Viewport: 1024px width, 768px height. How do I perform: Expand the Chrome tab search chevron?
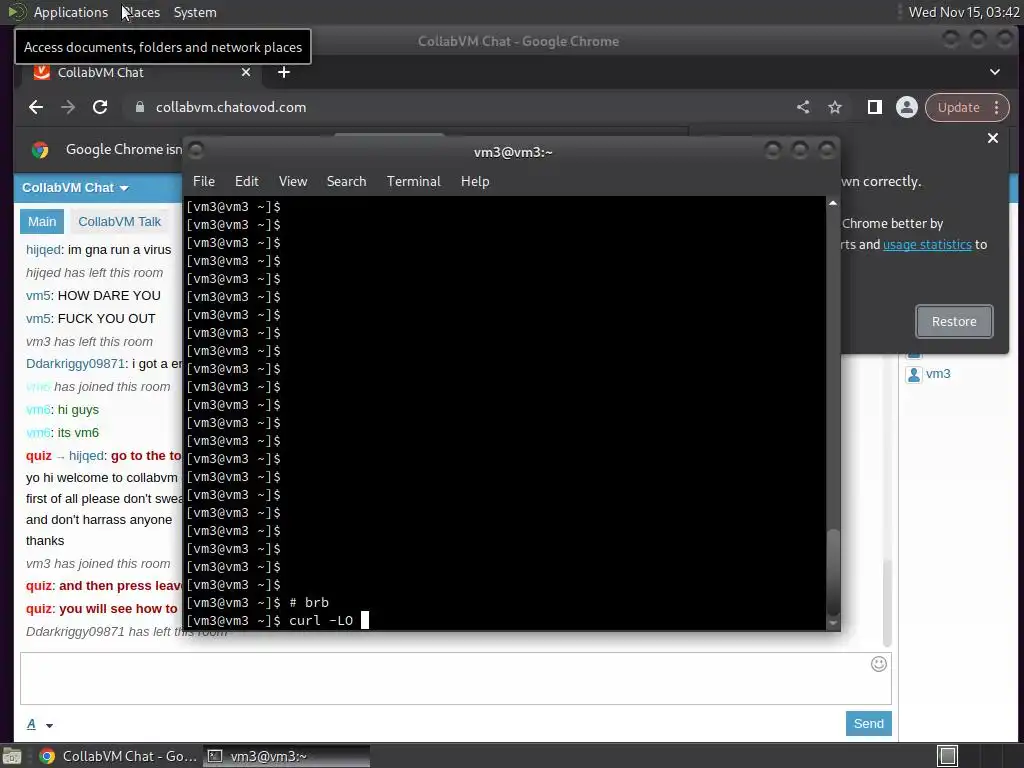995,72
